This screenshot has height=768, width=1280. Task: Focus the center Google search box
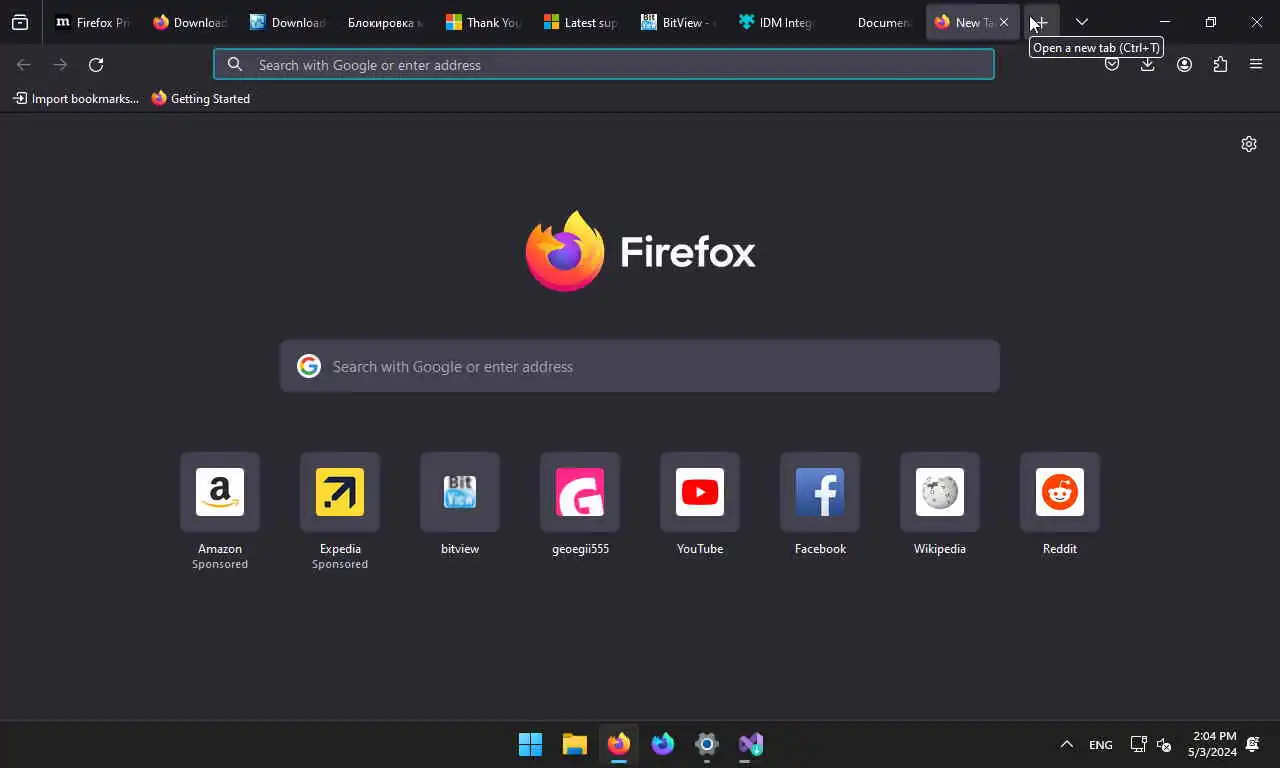tap(640, 366)
